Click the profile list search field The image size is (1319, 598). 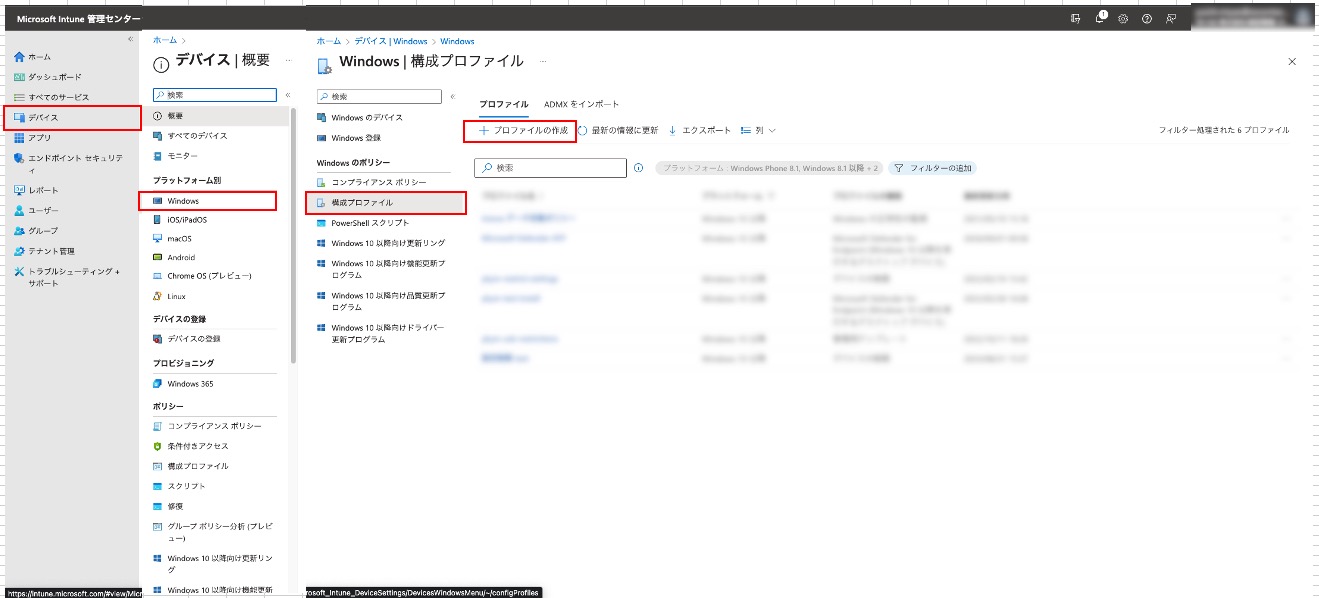click(x=550, y=168)
